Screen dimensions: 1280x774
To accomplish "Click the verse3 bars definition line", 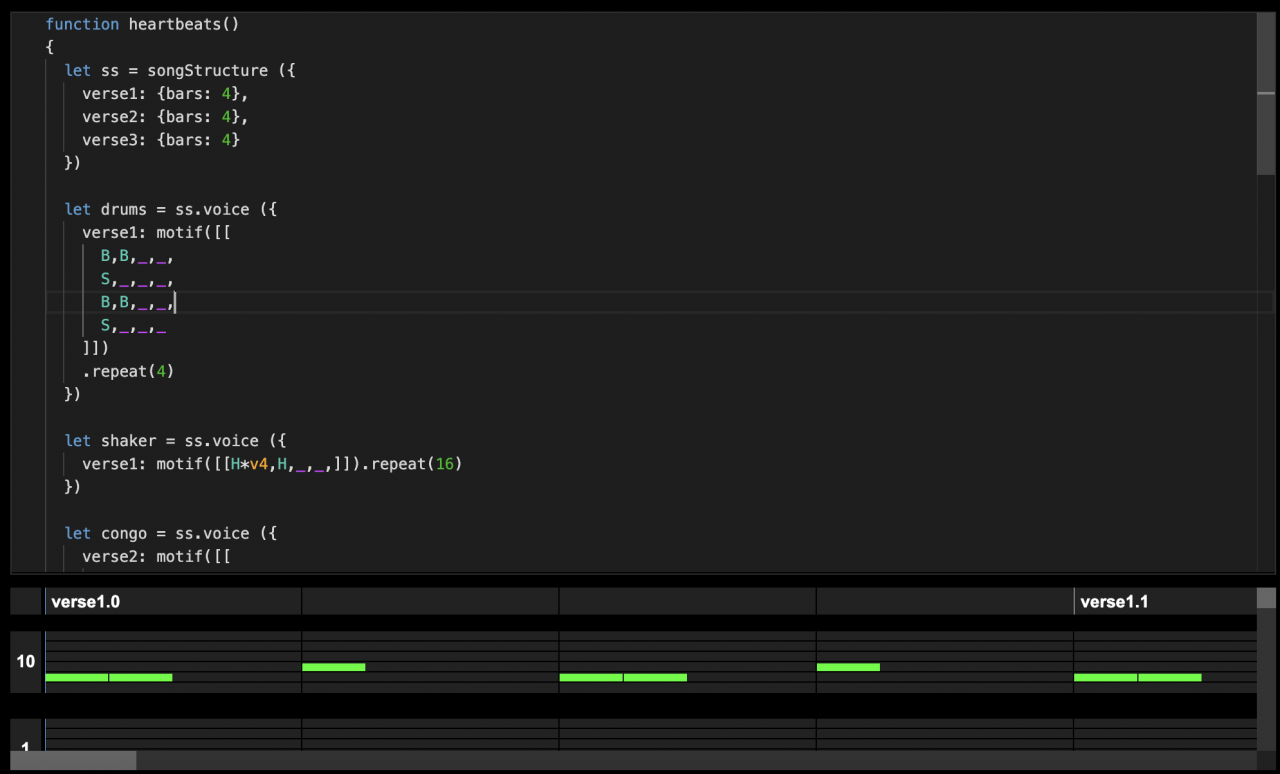I will point(160,140).
